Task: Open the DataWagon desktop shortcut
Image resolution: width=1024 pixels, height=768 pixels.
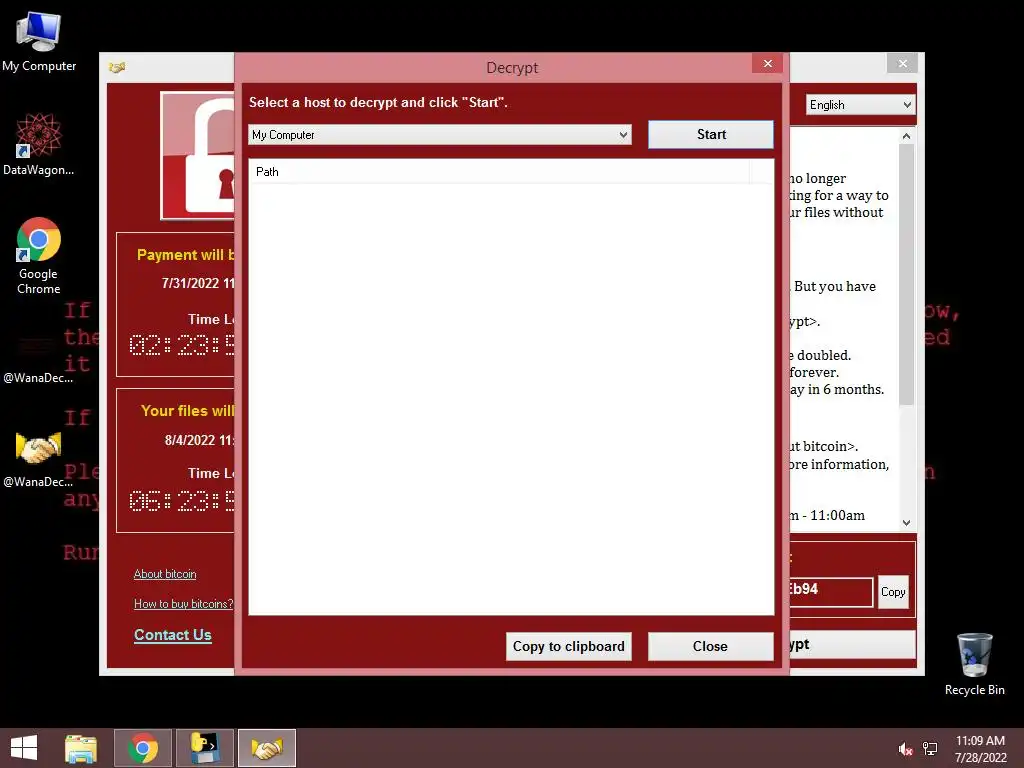Action: coord(39,144)
